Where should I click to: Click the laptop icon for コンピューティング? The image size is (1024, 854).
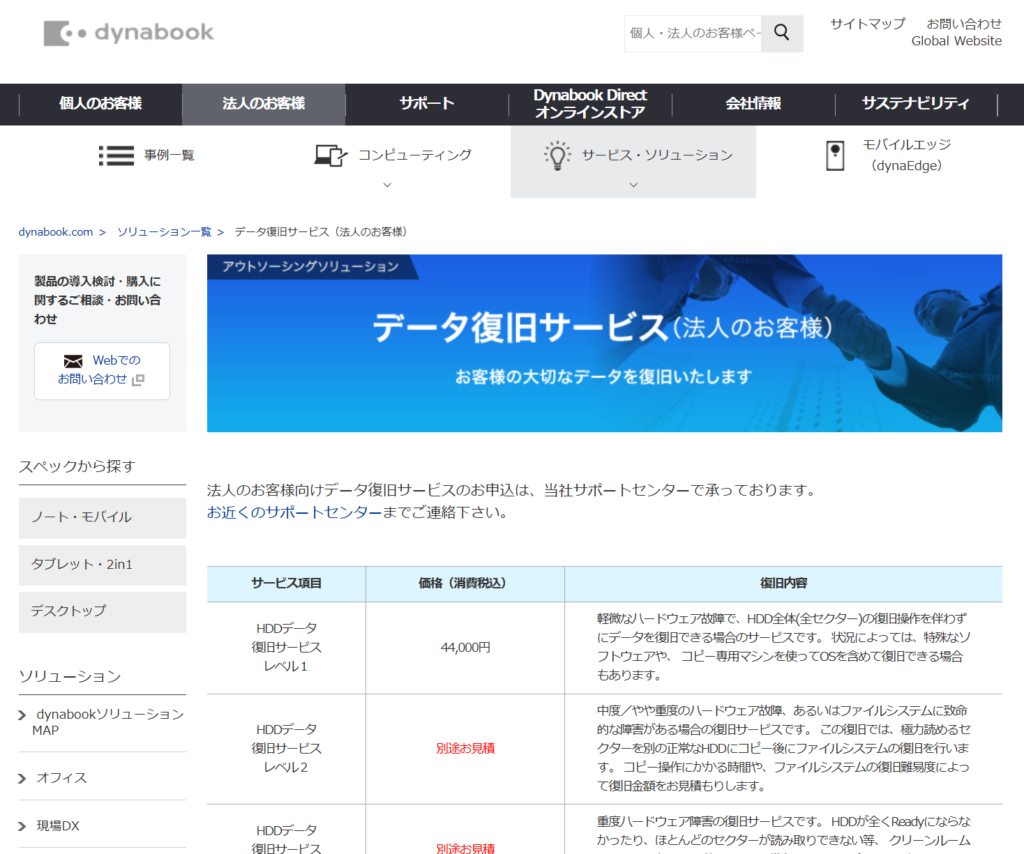[x=330, y=155]
